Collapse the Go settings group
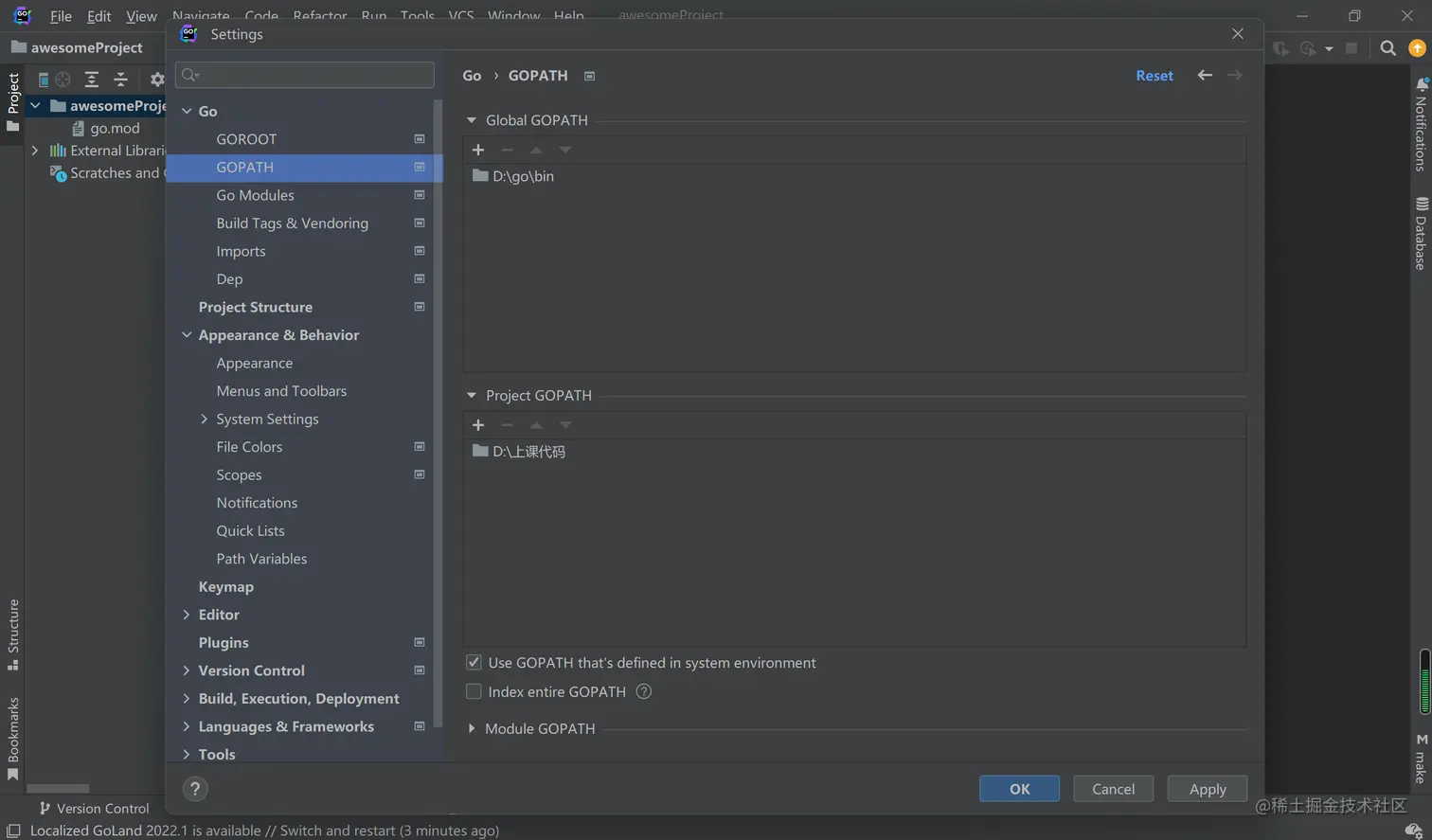The width and height of the screenshot is (1432, 840). 187,111
